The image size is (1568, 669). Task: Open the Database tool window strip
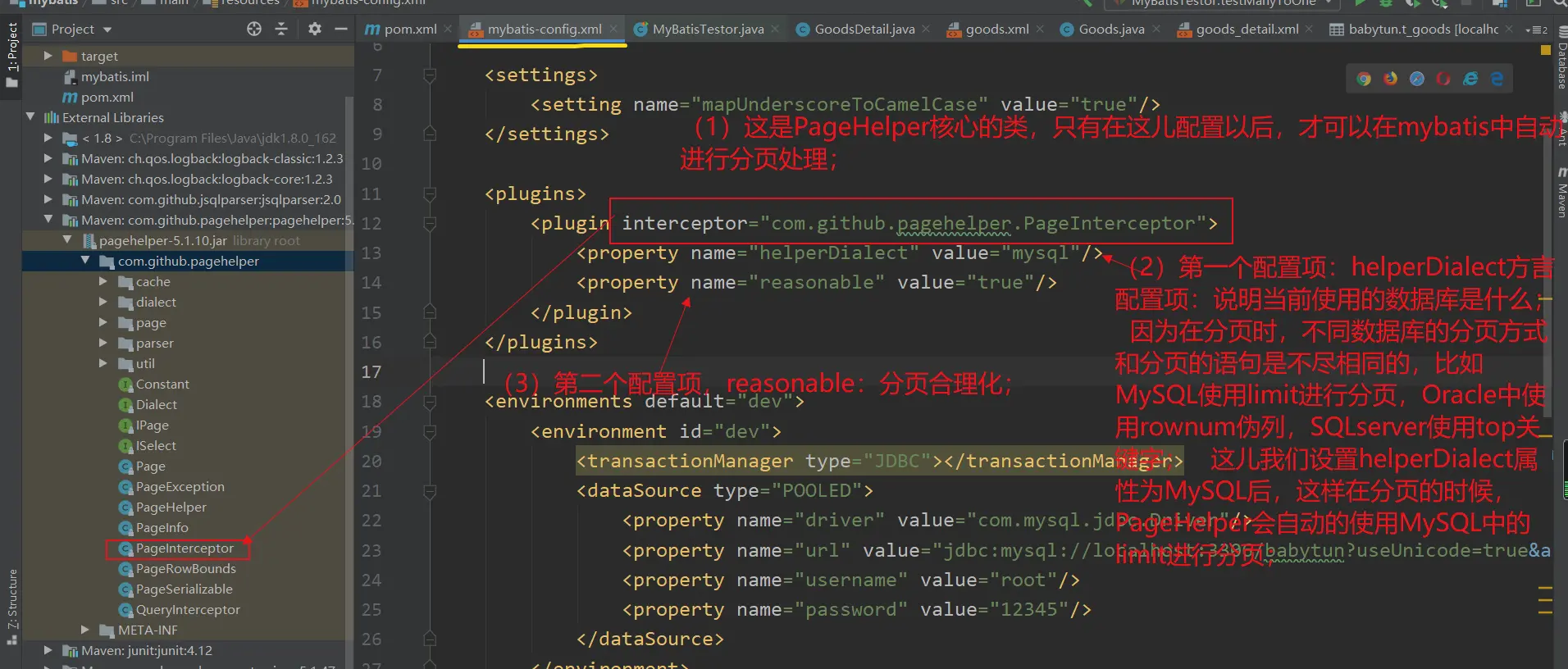point(1561,57)
